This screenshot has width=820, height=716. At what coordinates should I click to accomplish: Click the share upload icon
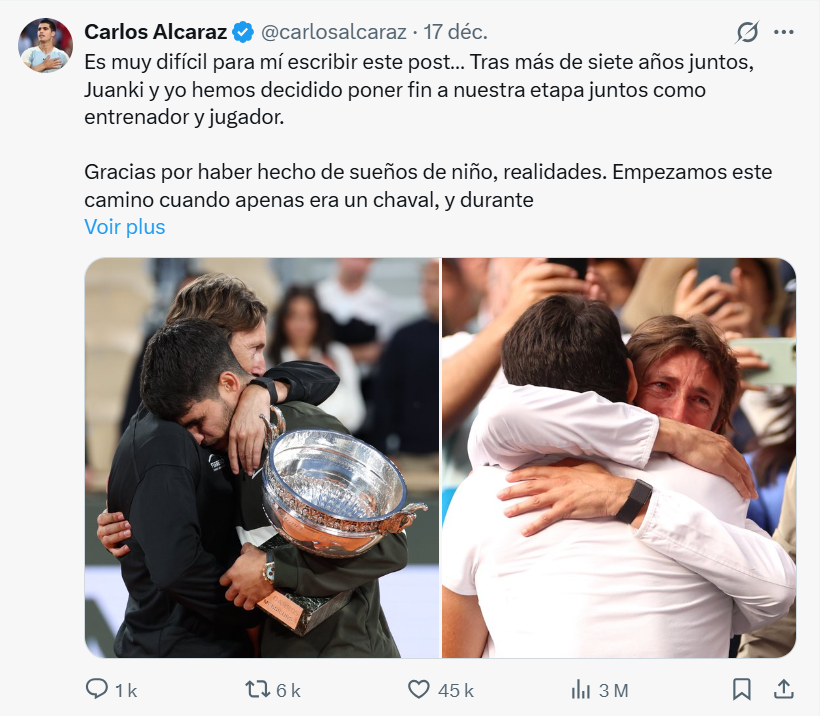coord(783,689)
